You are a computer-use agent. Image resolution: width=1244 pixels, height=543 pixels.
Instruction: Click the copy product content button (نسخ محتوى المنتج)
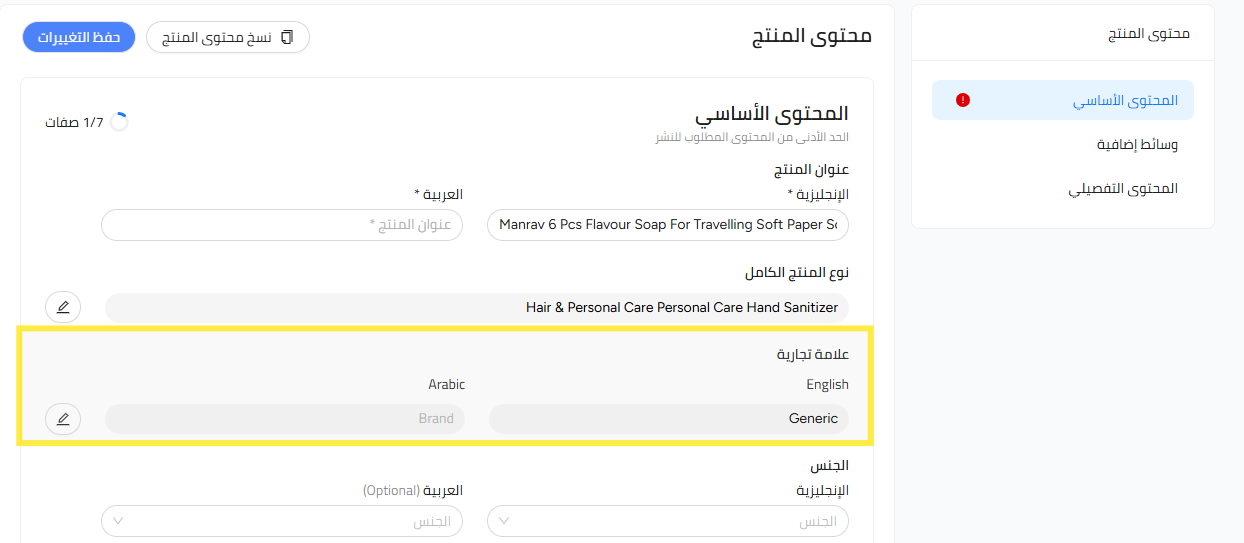tap(228, 37)
